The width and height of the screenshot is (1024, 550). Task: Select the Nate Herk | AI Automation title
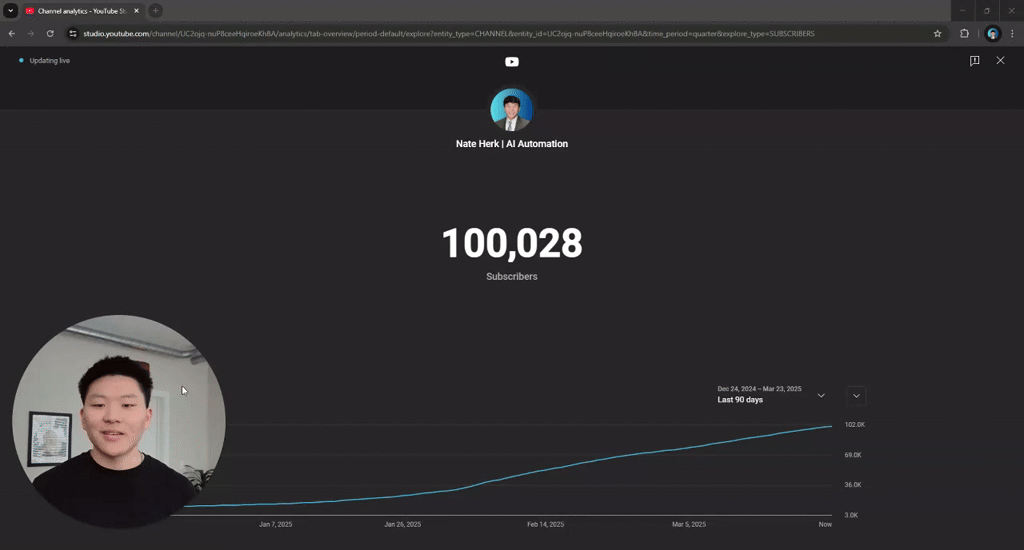point(512,144)
